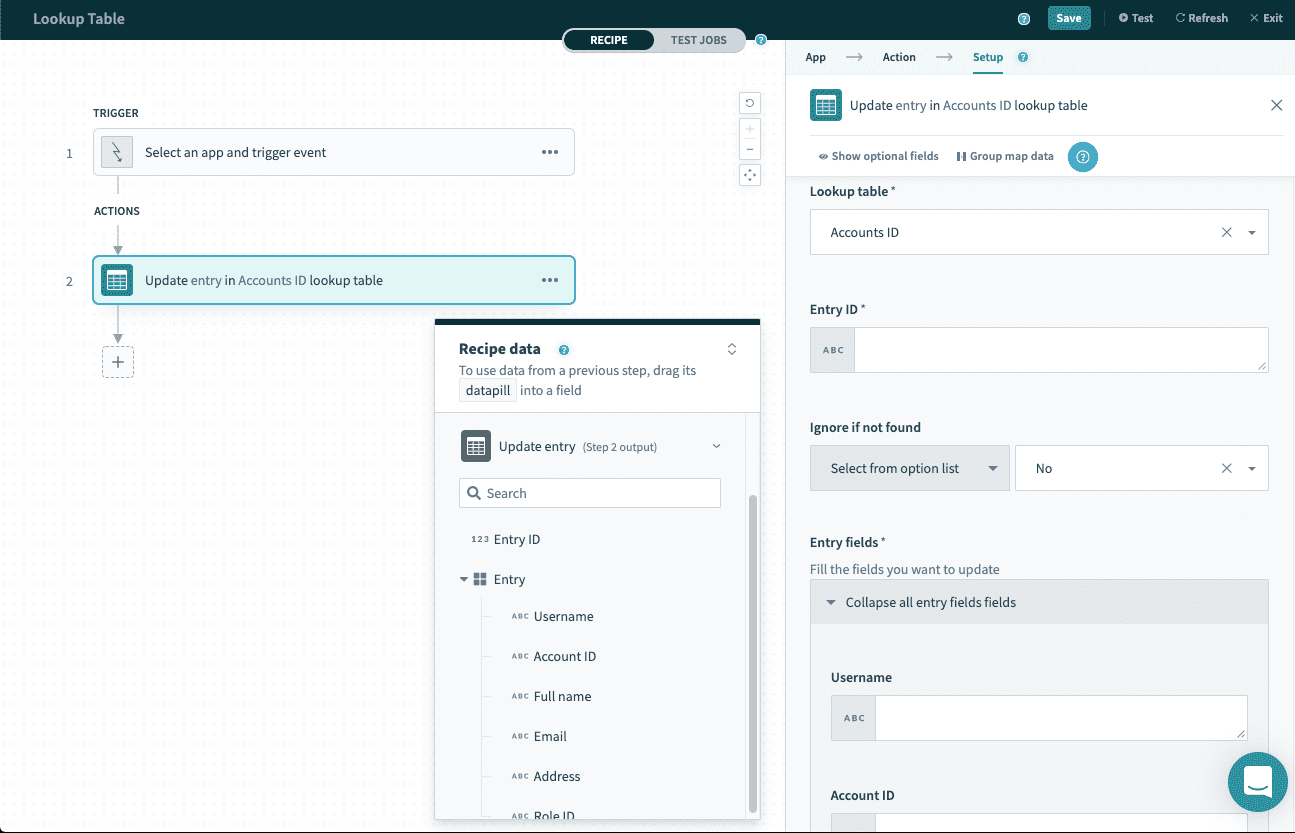
Task: Click the Entry ID input field
Action: [x=1060, y=350]
